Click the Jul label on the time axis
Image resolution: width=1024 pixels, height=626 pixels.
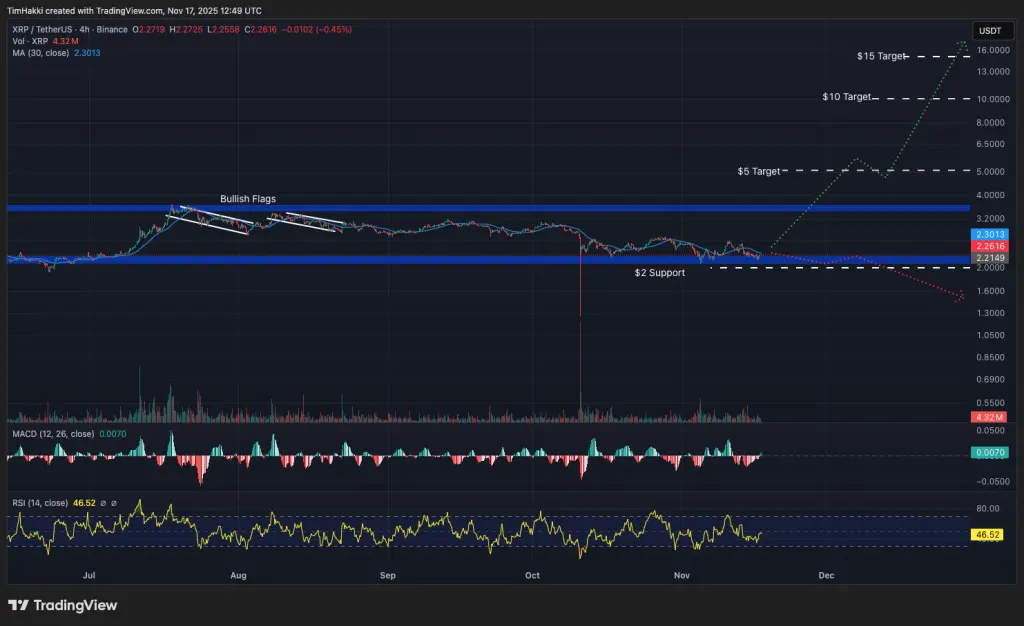(89, 575)
